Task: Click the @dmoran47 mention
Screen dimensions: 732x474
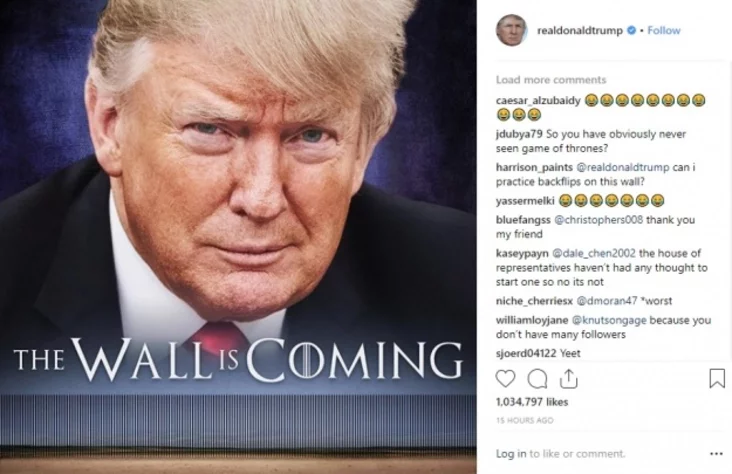Action: 607,301
